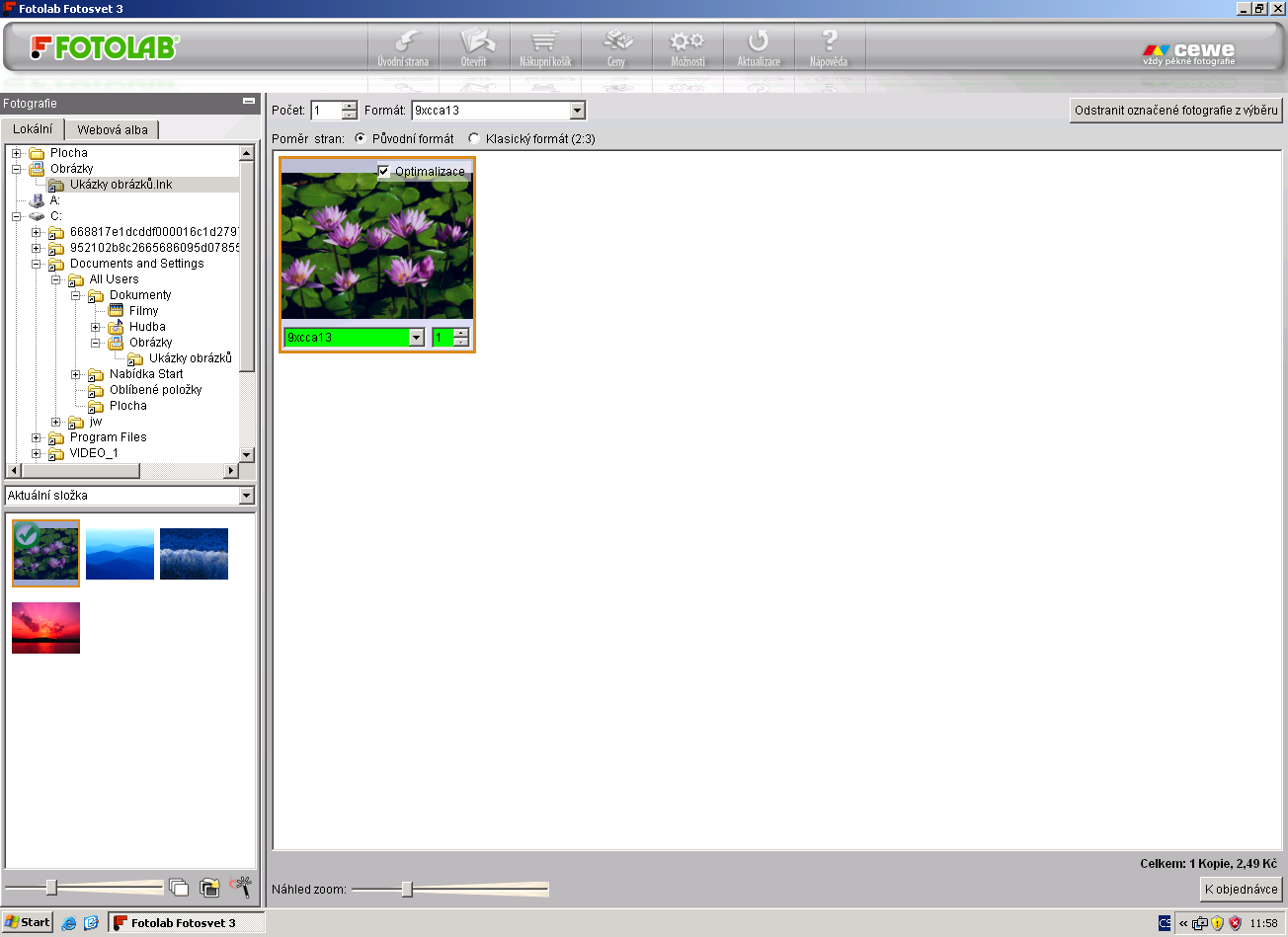Collapse the C: drive tree node
The height and width of the screenshot is (937, 1288).
coord(16,216)
